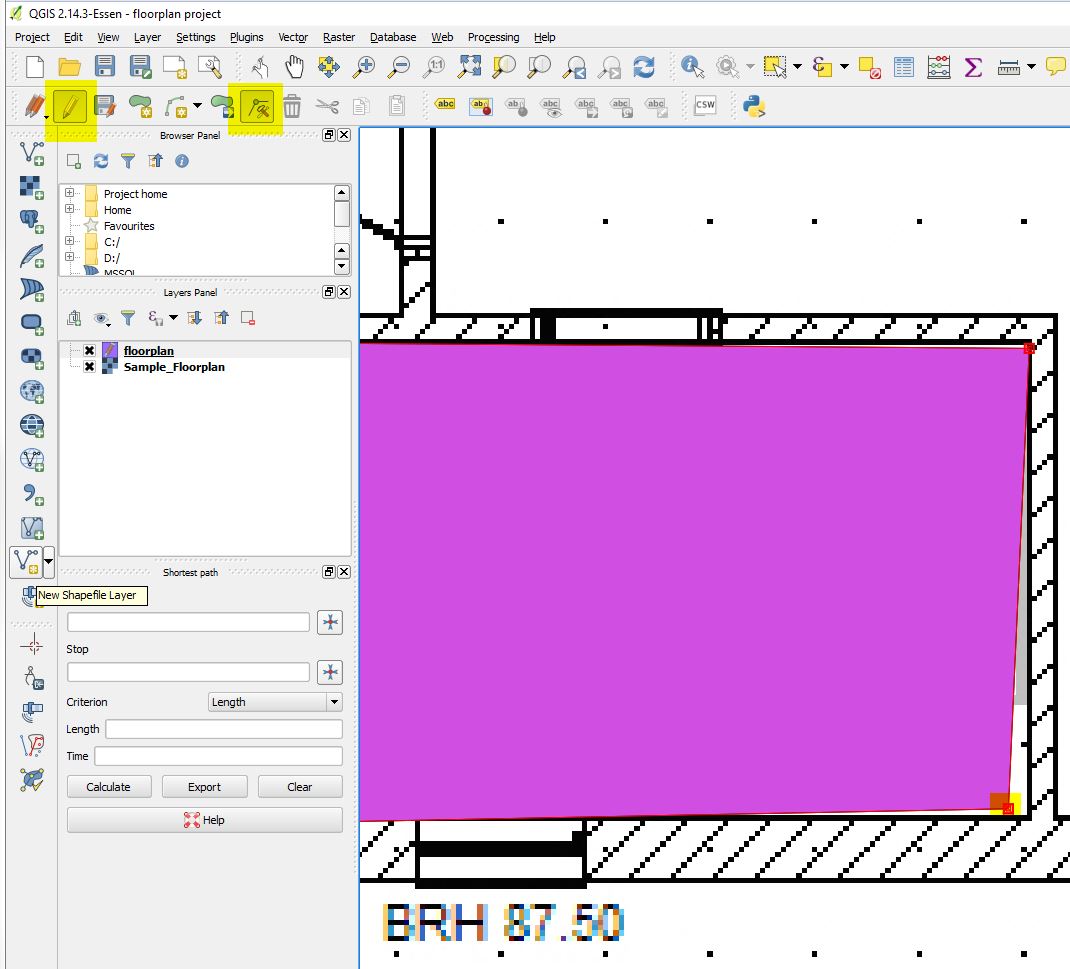Viewport: 1070px width, 969px height.
Task: Expand the C:/ drive node
Action: coord(70,241)
